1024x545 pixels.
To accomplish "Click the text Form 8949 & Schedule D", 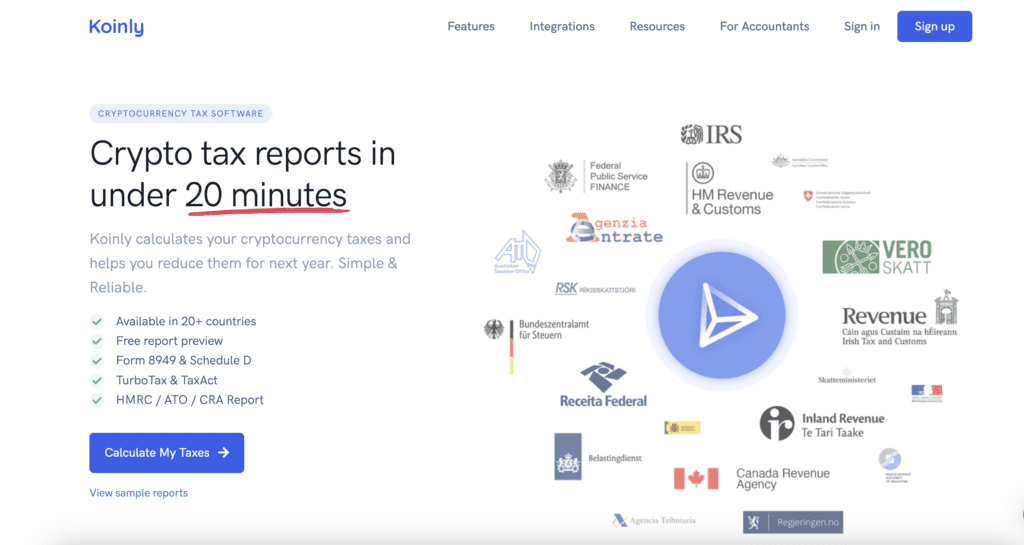I will [184, 360].
